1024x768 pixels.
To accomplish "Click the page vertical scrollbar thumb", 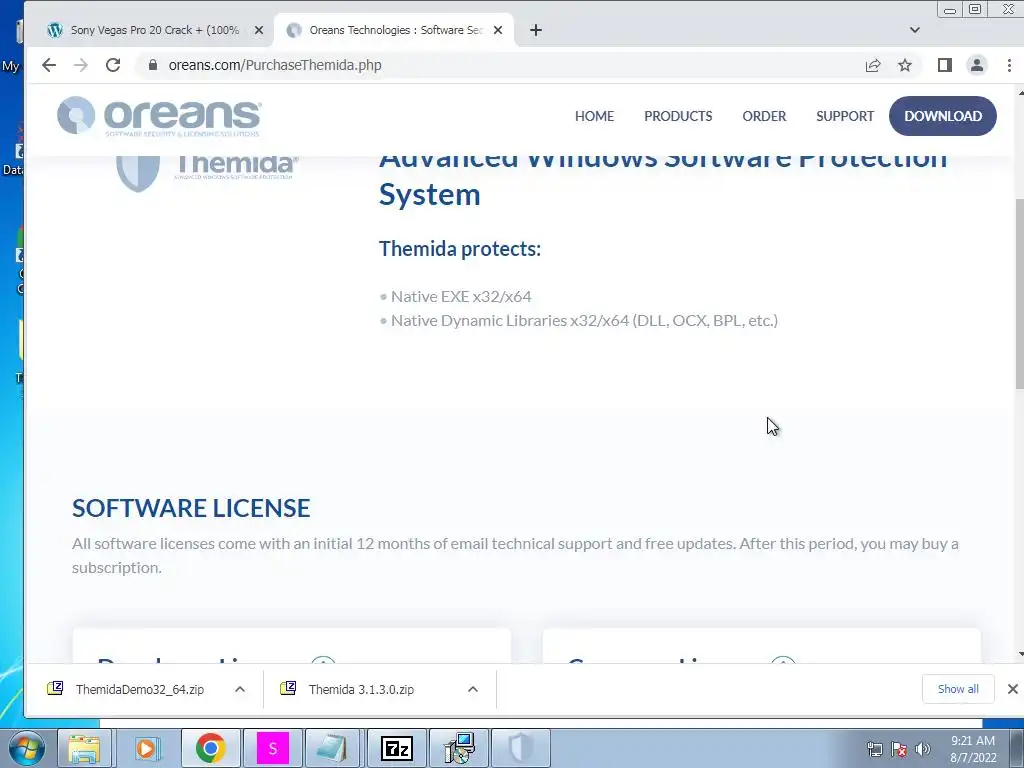I will tap(1019, 294).
